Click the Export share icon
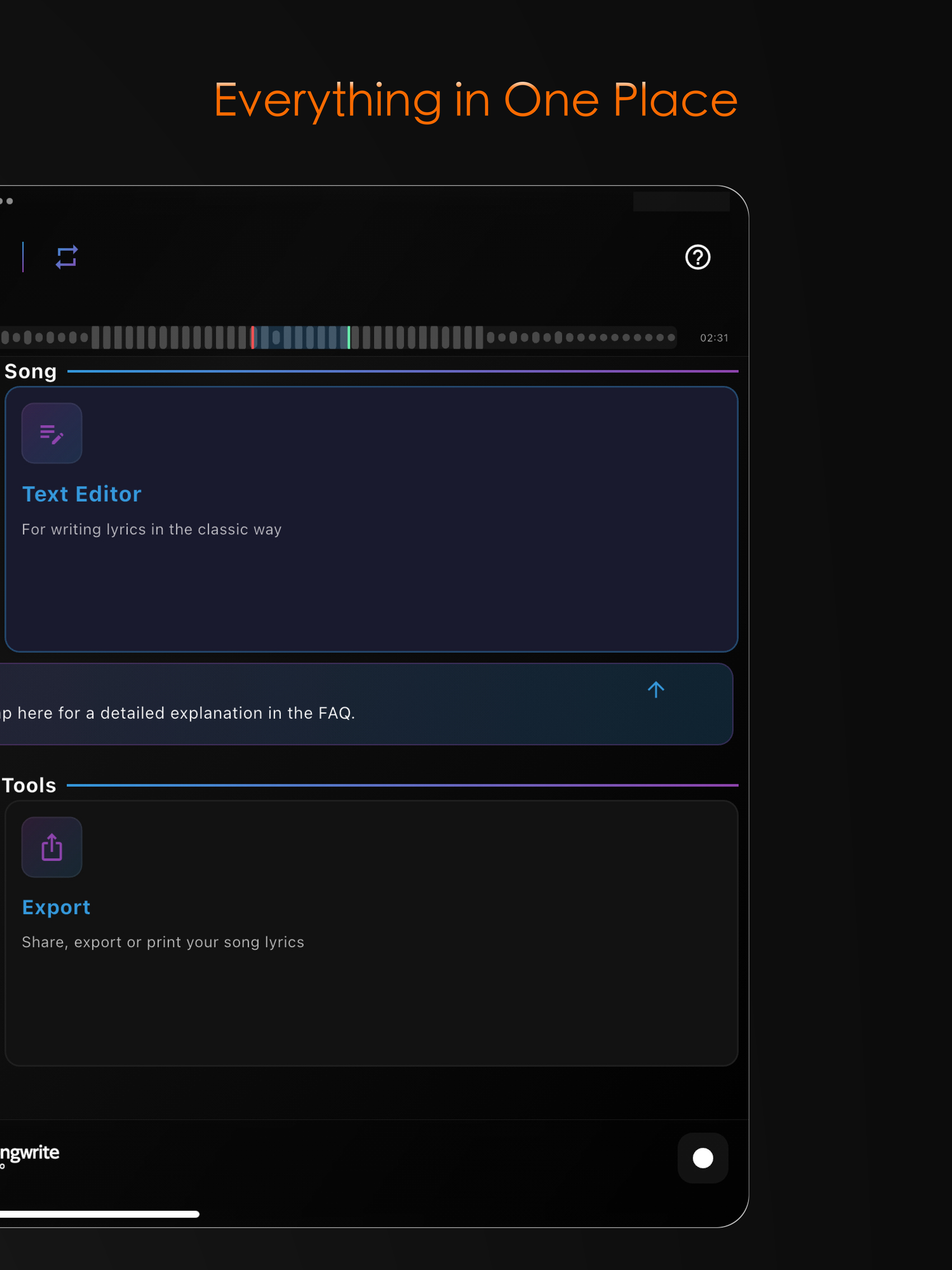The width and height of the screenshot is (952, 1270). pyautogui.click(x=52, y=847)
